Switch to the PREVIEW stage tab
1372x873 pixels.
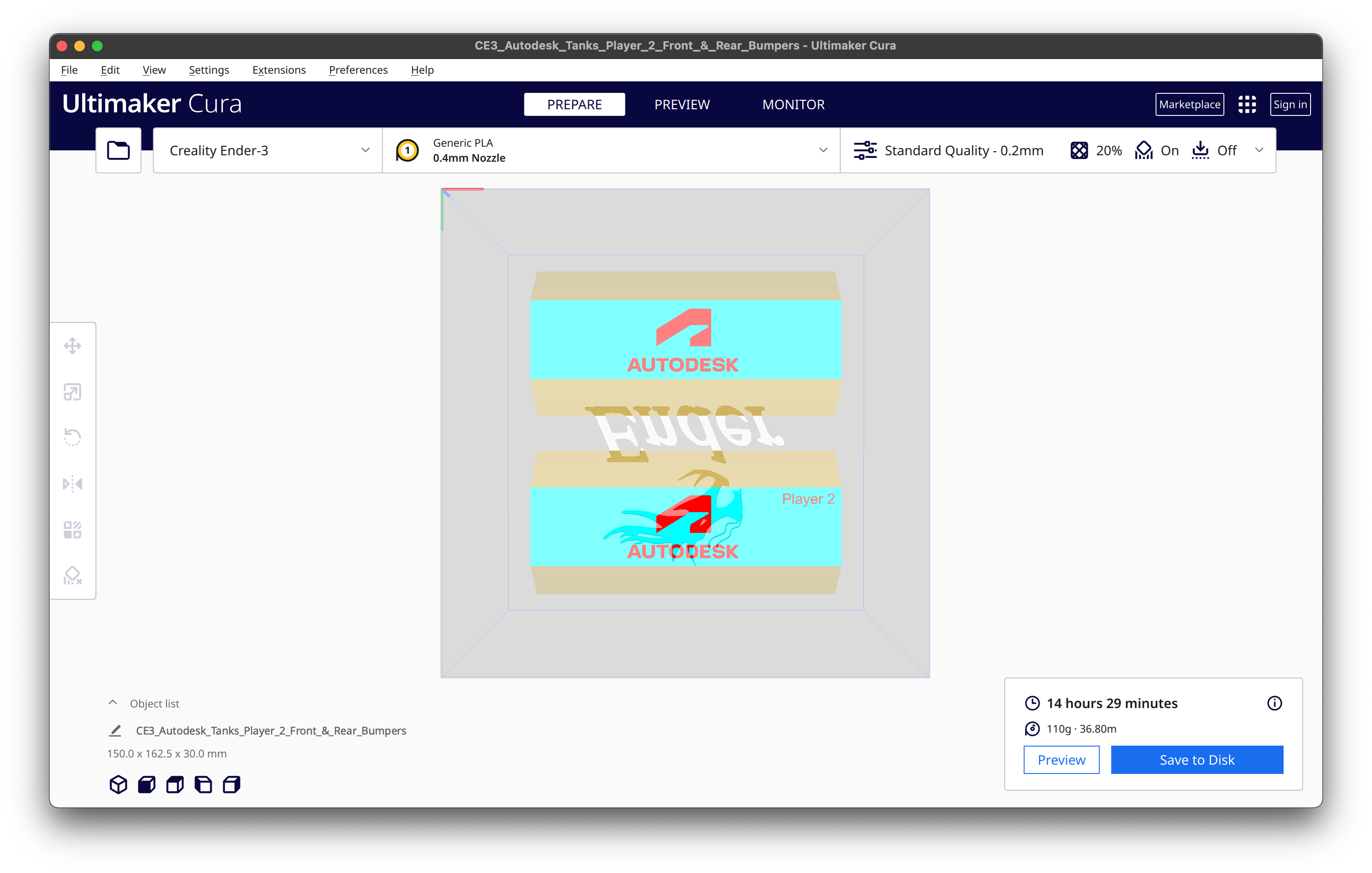coord(682,104)
